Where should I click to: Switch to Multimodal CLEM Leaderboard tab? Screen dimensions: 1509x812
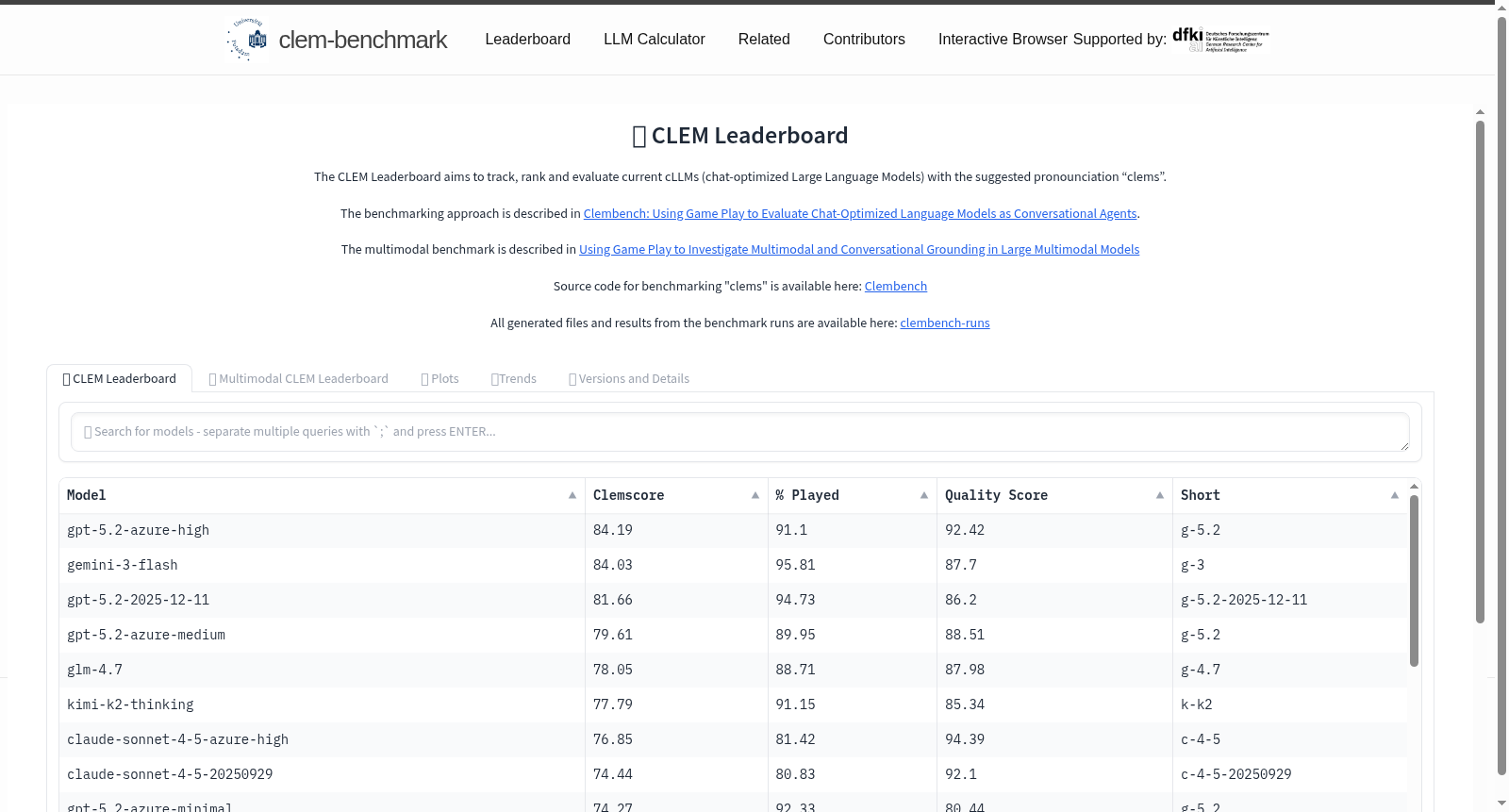tap(298, 378)
